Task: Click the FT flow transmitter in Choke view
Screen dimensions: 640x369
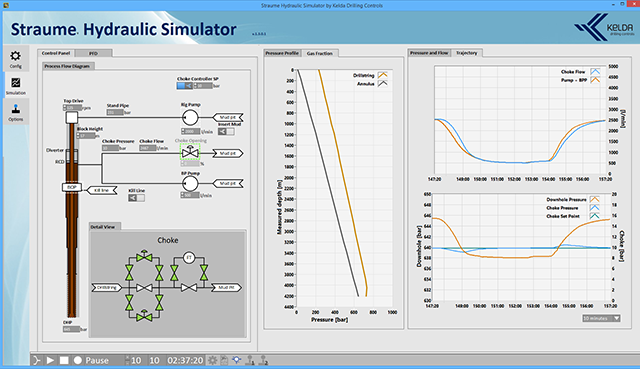Action: point(189,258)
